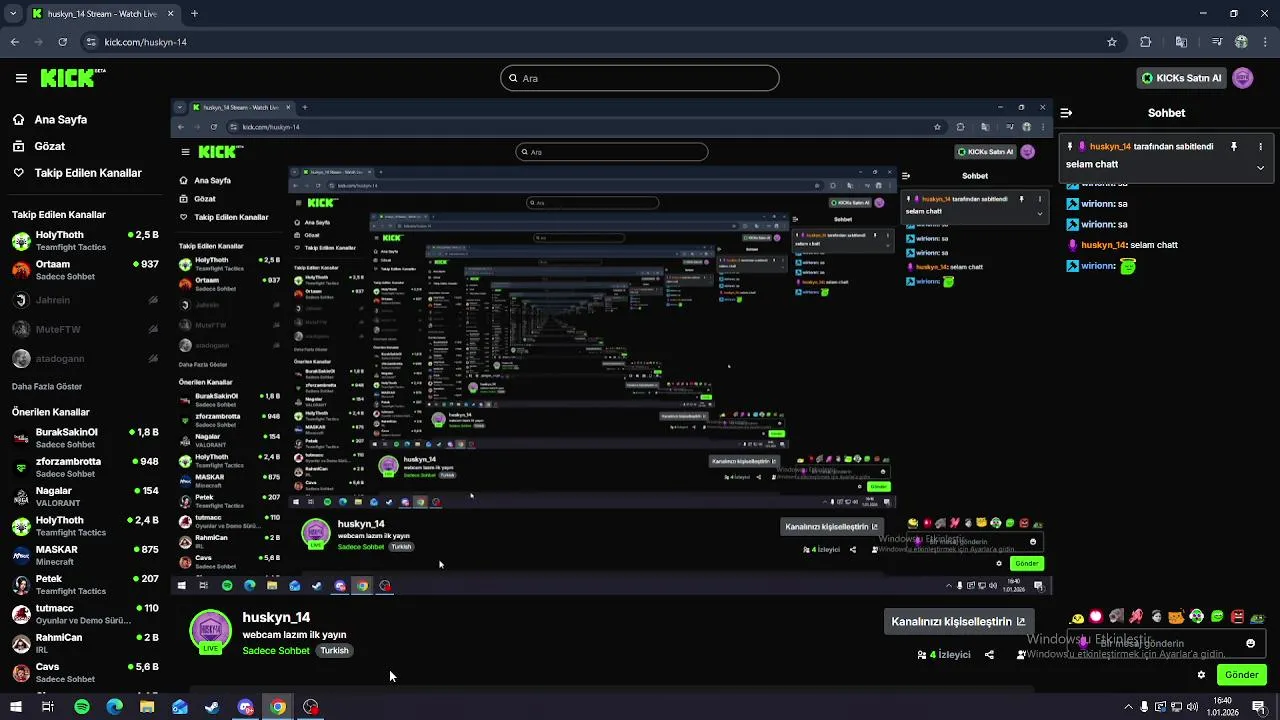The height and width of the screenshot is (720, 1280).
Task: Click the 4 İzleyici viewer count
Action: pos(944,655)
